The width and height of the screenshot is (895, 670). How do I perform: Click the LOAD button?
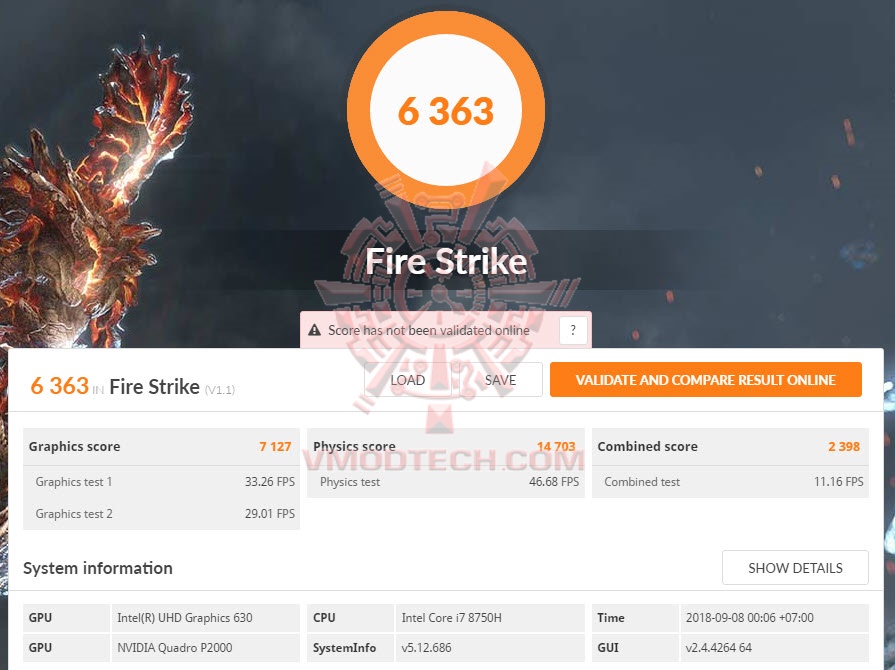click(408, 380)
